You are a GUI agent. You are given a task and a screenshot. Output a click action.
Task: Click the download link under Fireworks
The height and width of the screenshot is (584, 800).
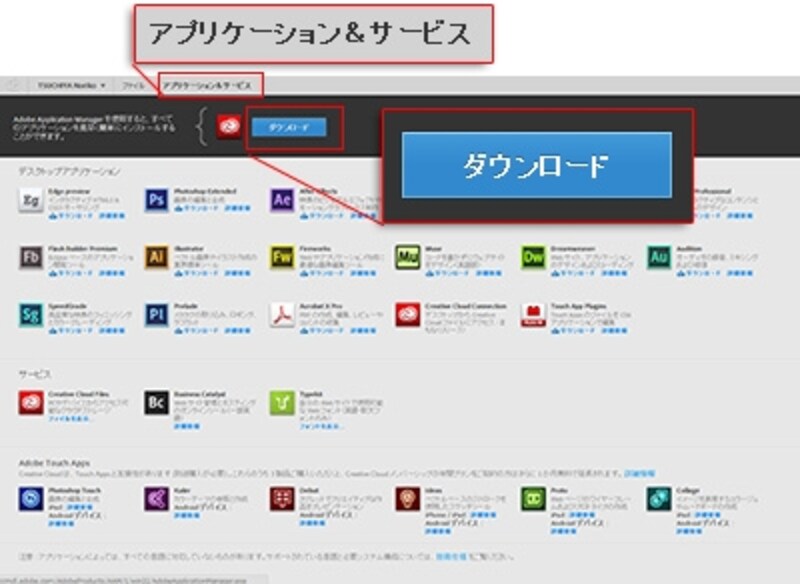(322, 273)
